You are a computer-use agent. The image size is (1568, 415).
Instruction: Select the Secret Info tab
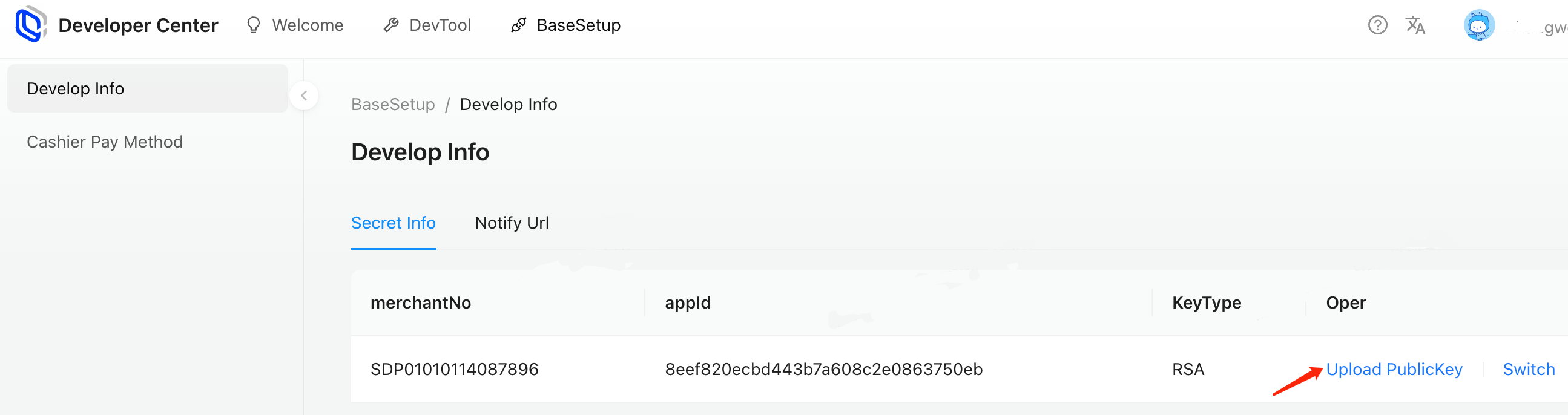[394, 223]
